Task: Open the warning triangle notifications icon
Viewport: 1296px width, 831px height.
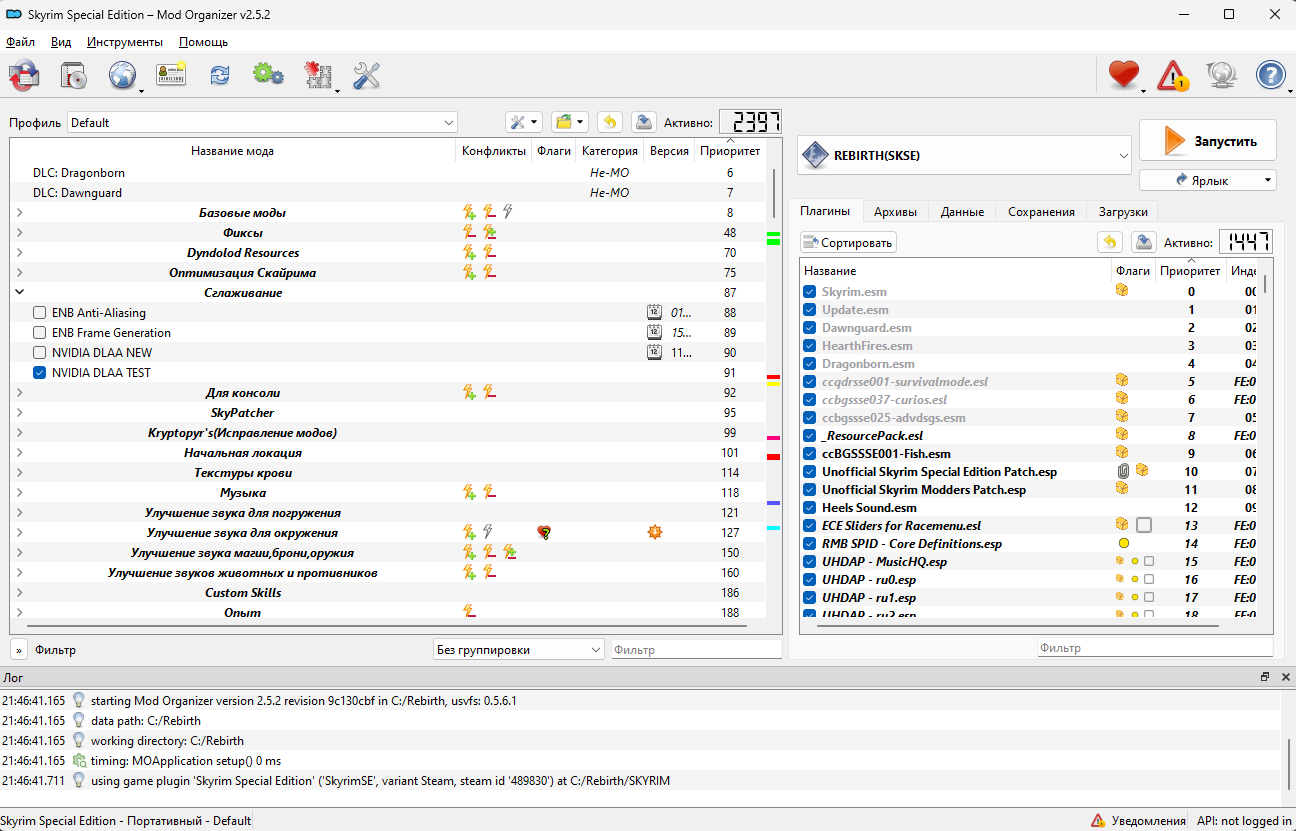Action: click(x=1172, y=76)
